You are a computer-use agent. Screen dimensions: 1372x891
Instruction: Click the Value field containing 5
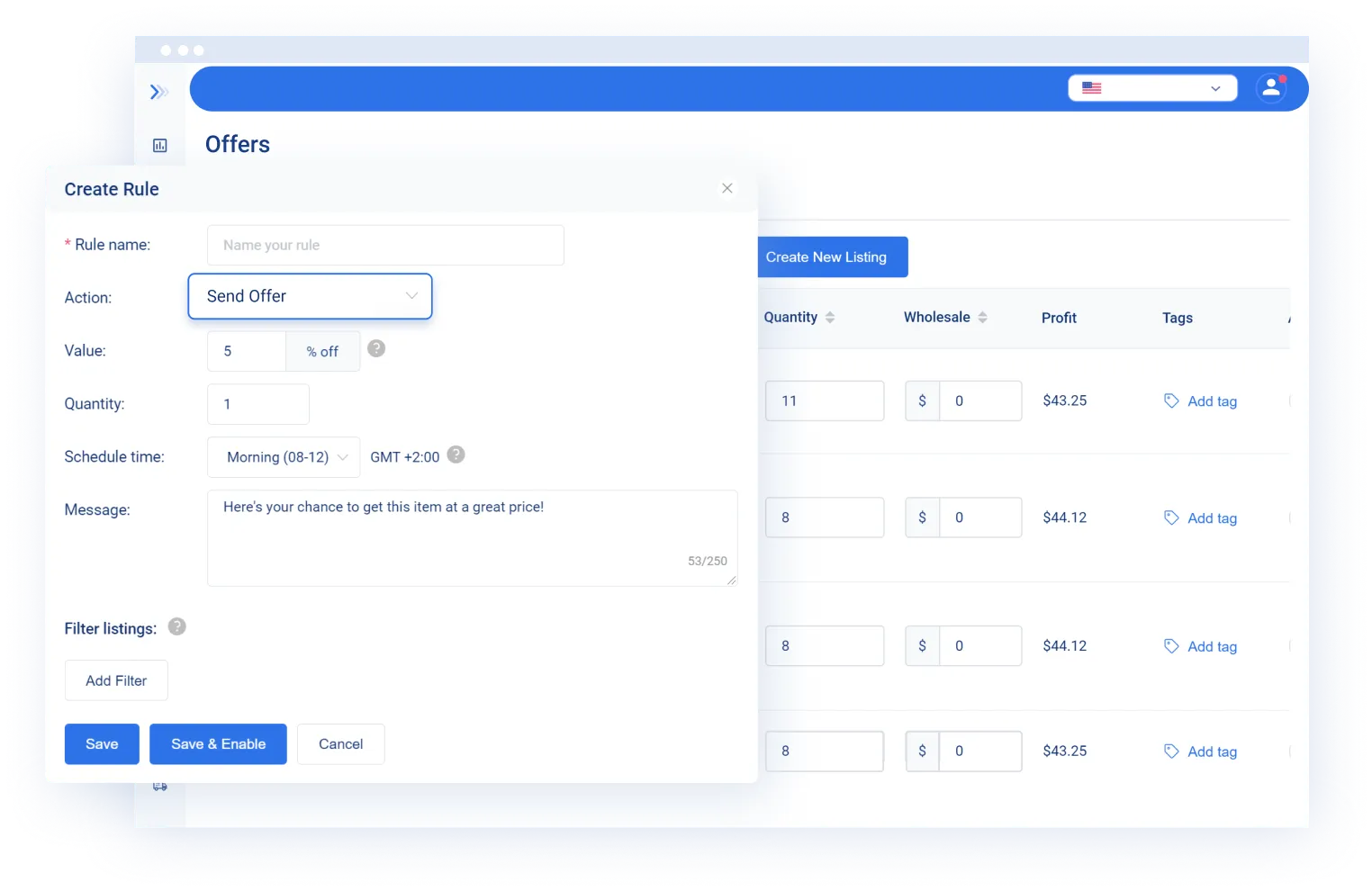click(247, 351)
